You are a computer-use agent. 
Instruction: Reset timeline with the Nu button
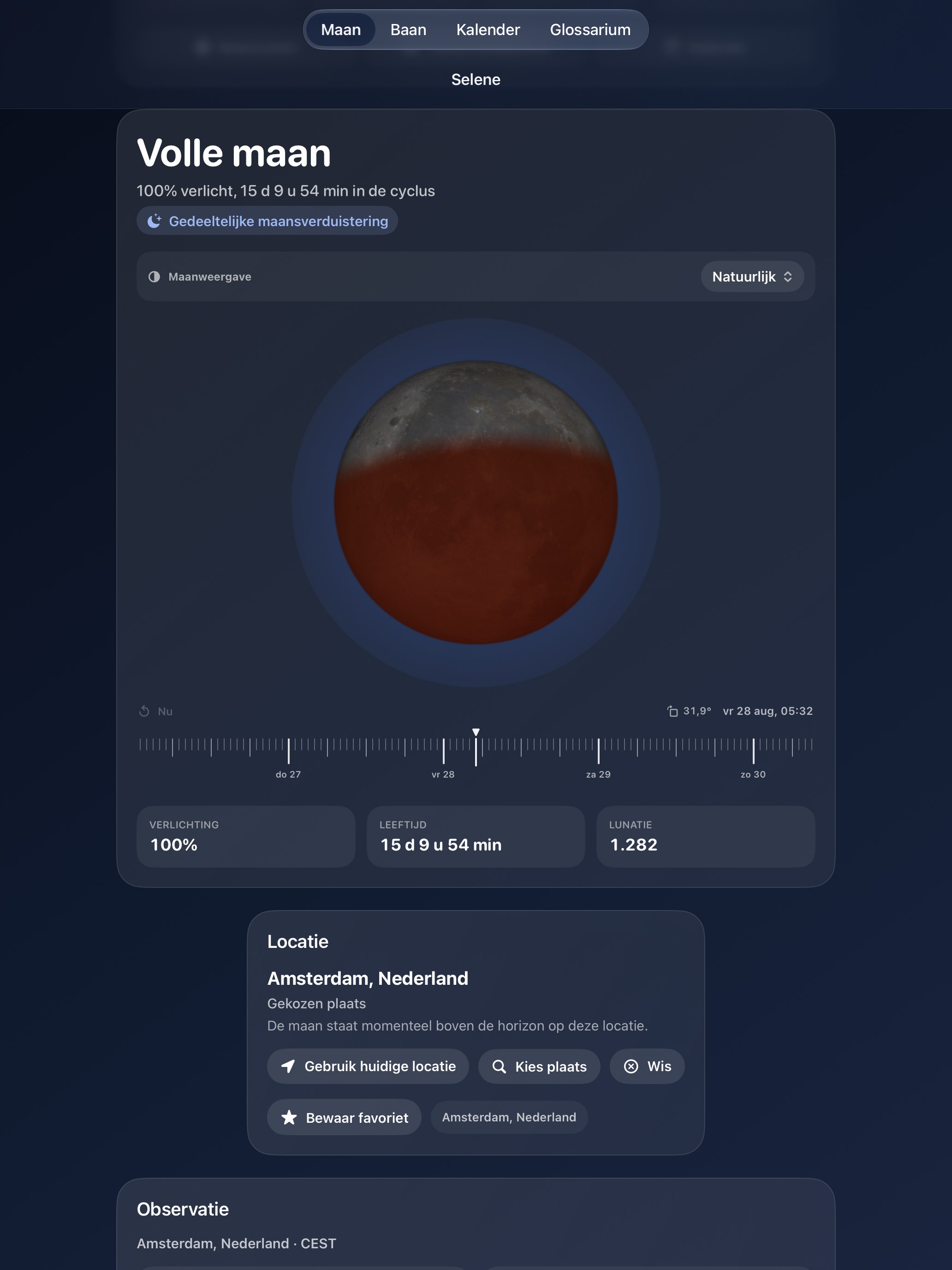[155, 711]
